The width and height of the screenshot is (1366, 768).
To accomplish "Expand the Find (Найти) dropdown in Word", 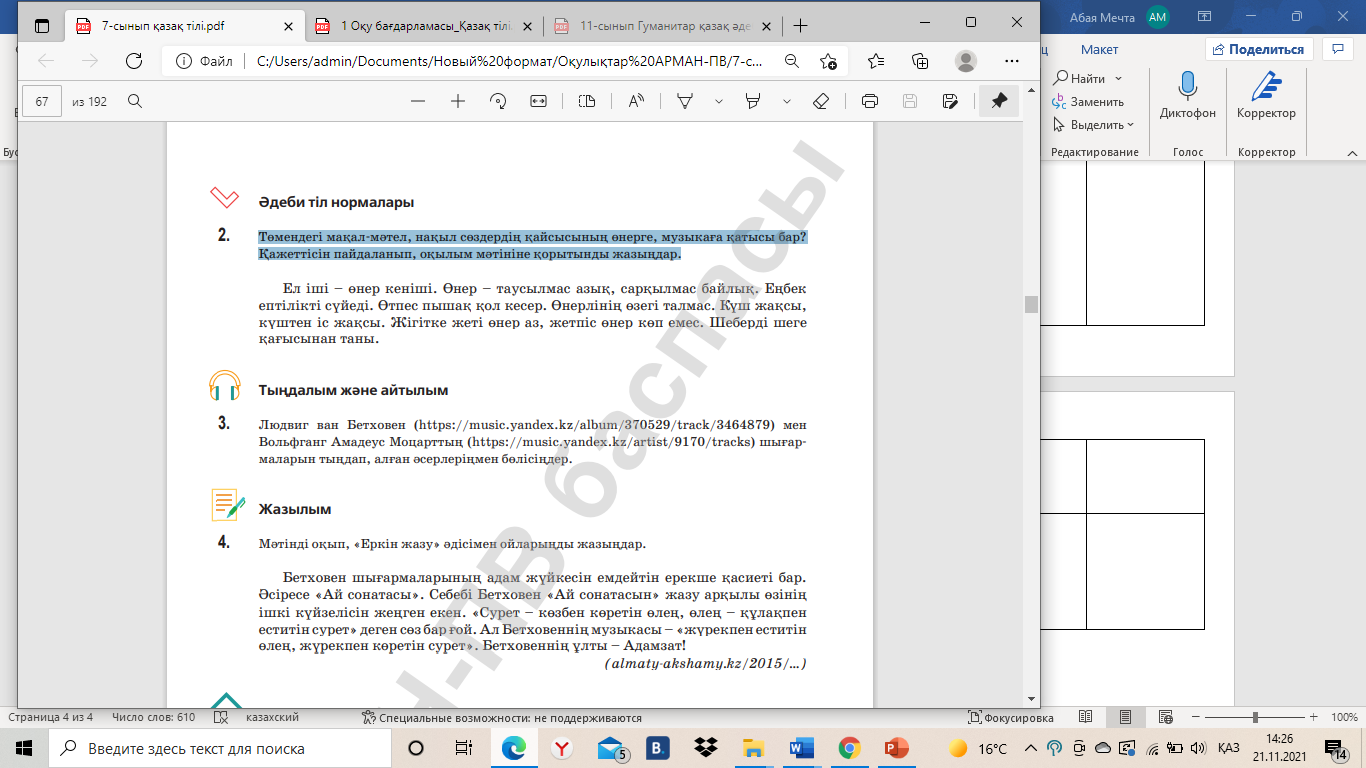I will (1119, 78).
